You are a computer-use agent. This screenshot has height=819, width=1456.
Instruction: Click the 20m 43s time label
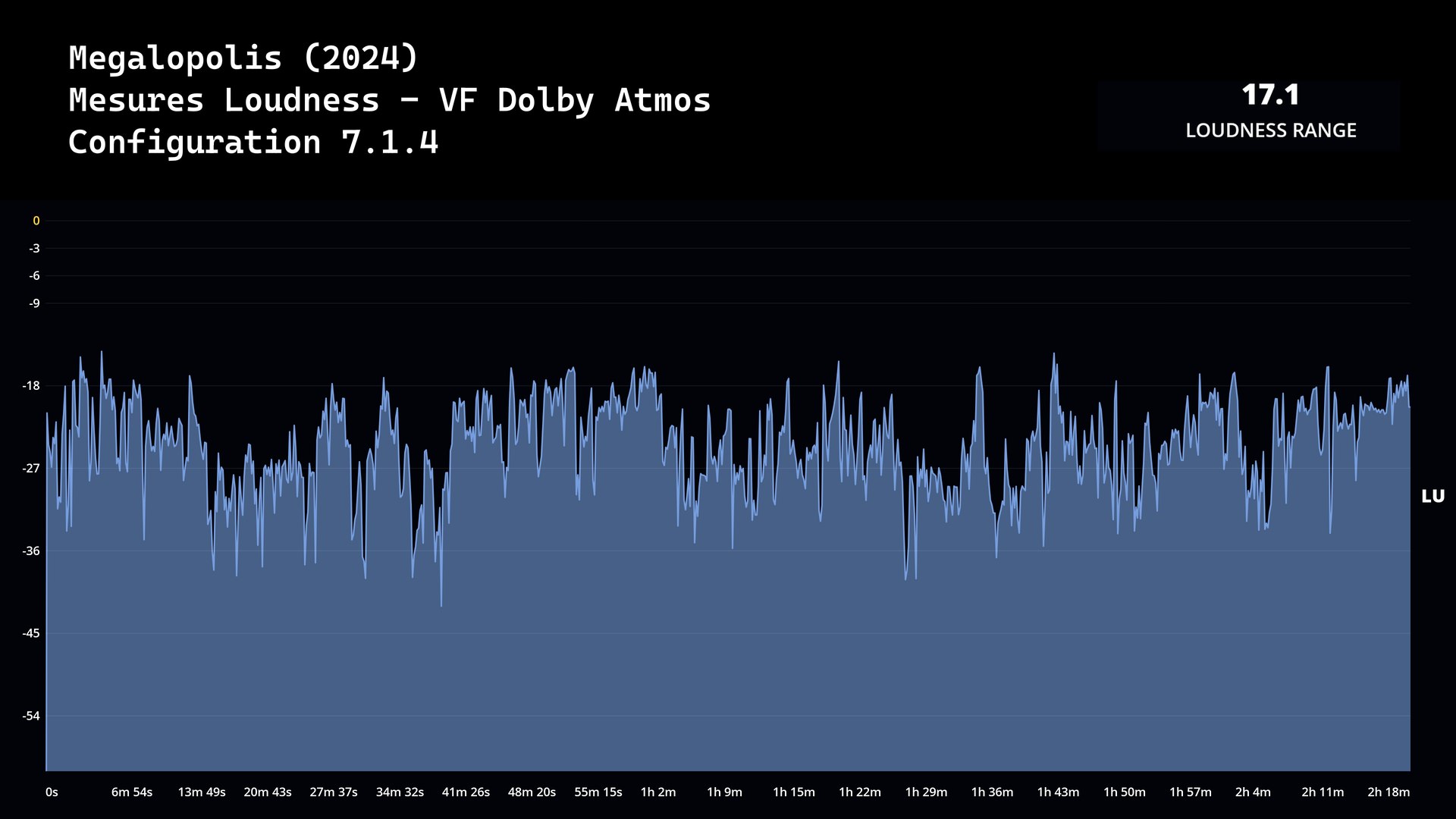(268, 792)
